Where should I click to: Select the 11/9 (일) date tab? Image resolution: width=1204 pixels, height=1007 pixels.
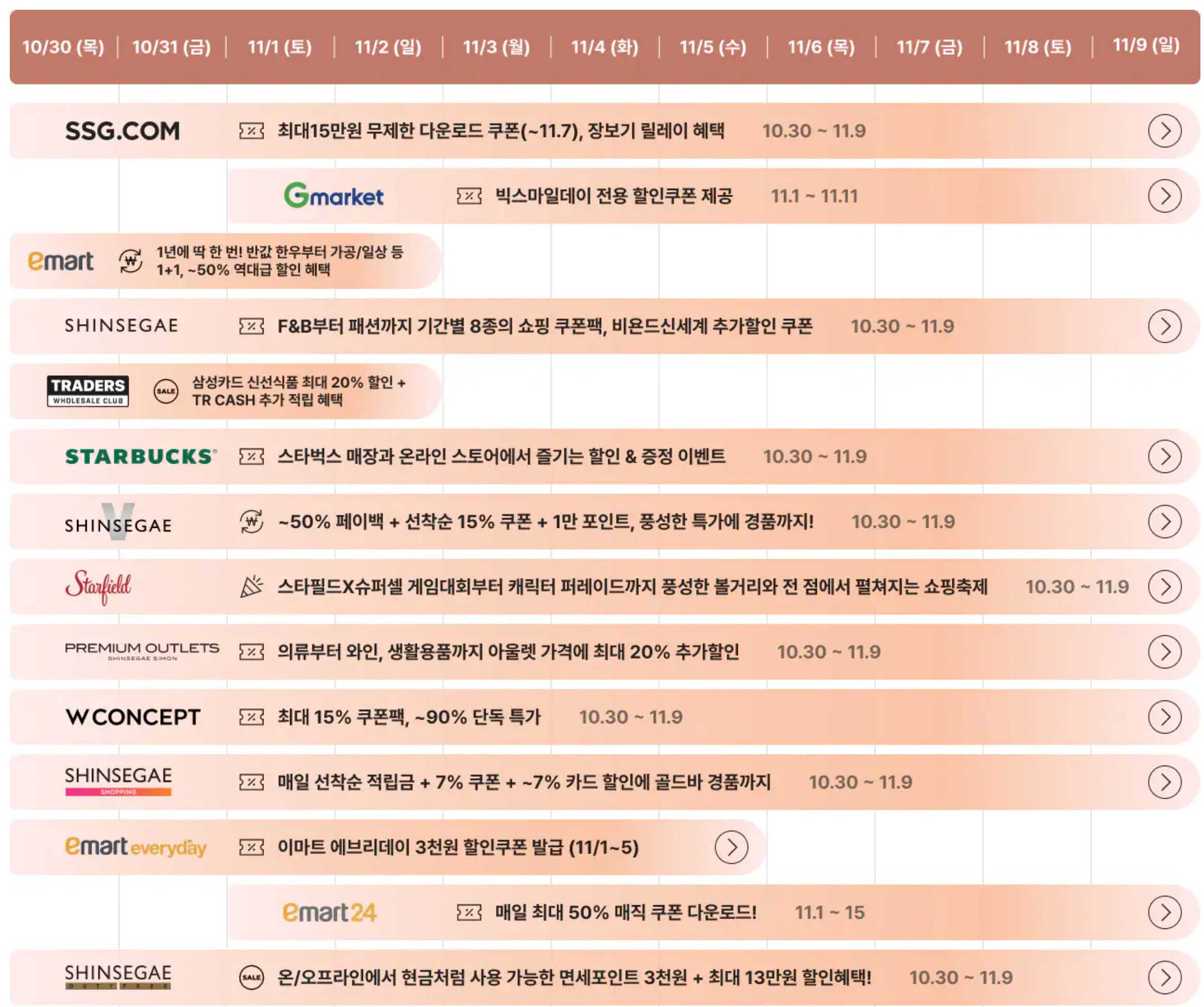1146,45
